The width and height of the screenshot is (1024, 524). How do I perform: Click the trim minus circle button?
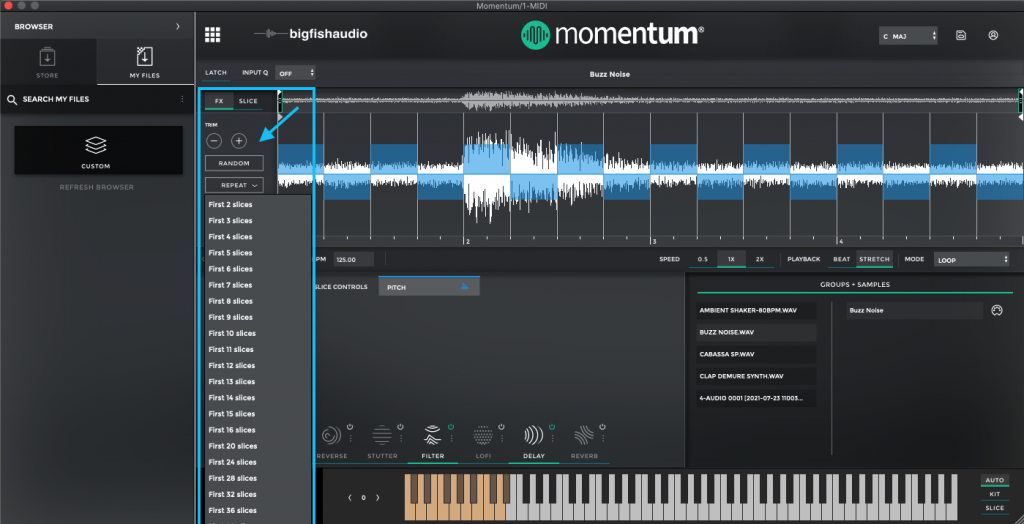[x=214, y=140]
